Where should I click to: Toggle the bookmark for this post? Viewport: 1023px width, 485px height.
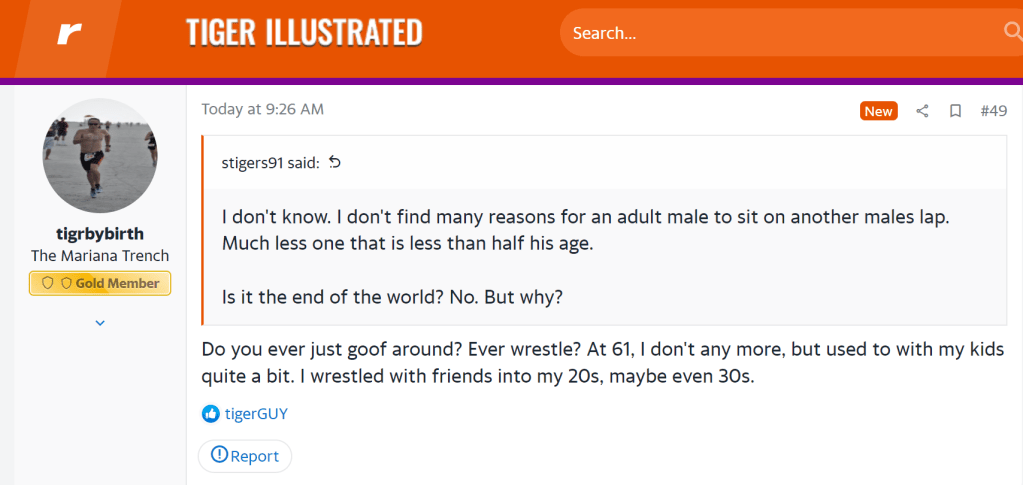click(x=955, y=111)
